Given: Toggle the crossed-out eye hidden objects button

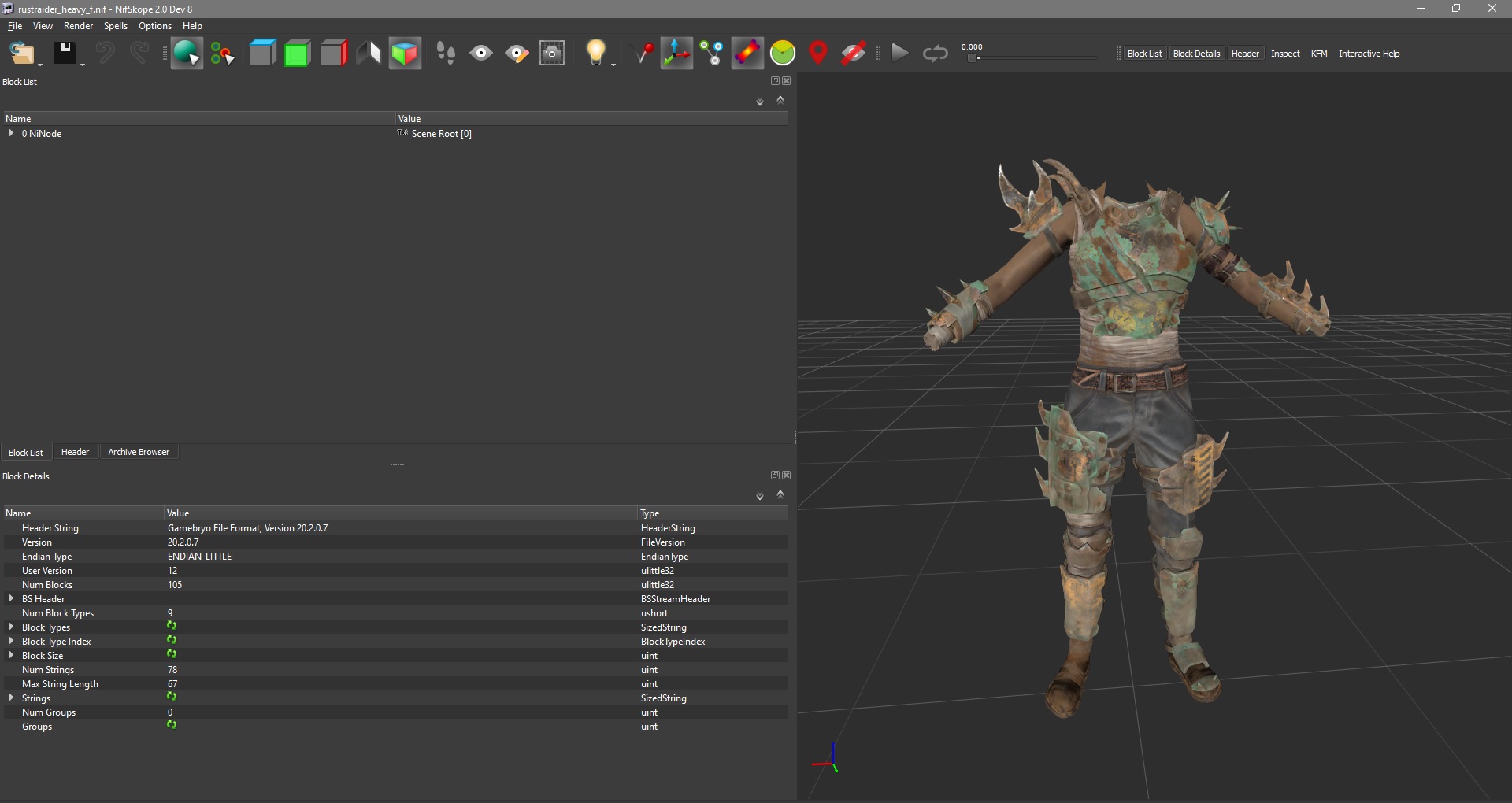Looking at the screenshot, I should [x=854, y=54].
